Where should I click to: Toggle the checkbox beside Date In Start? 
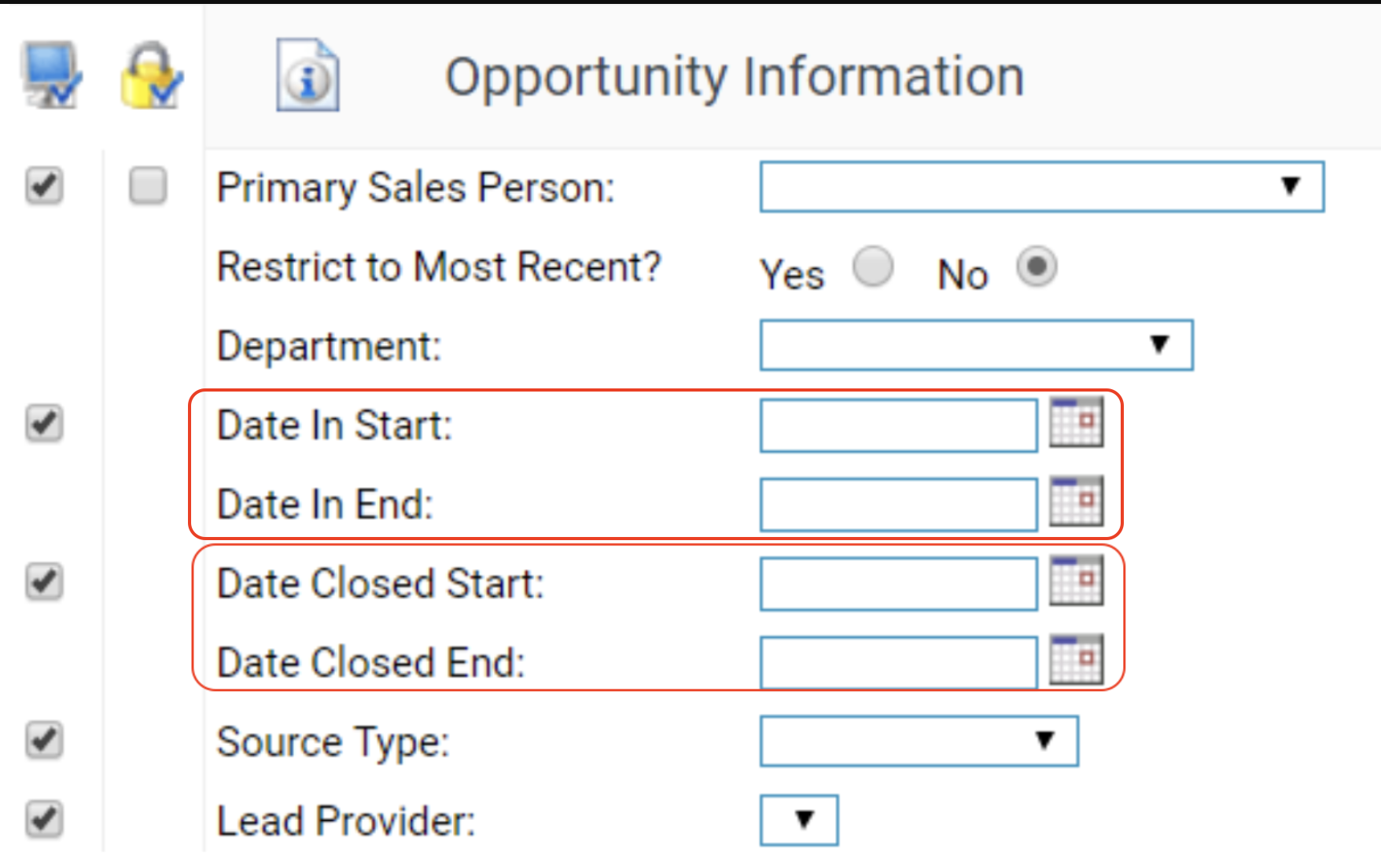44,424
